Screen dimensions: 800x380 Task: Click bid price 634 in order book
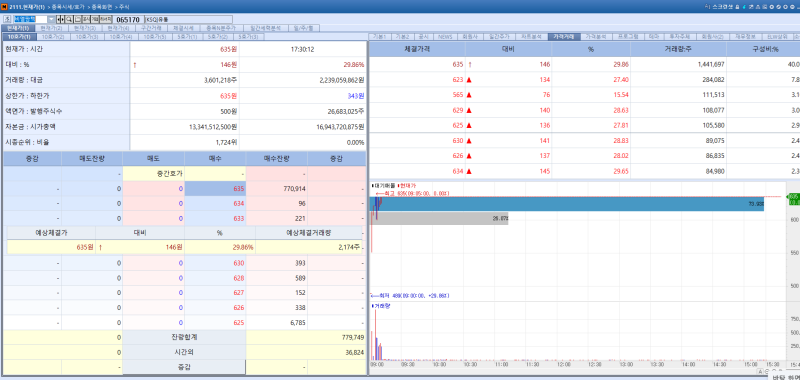(x=215, y=204)
